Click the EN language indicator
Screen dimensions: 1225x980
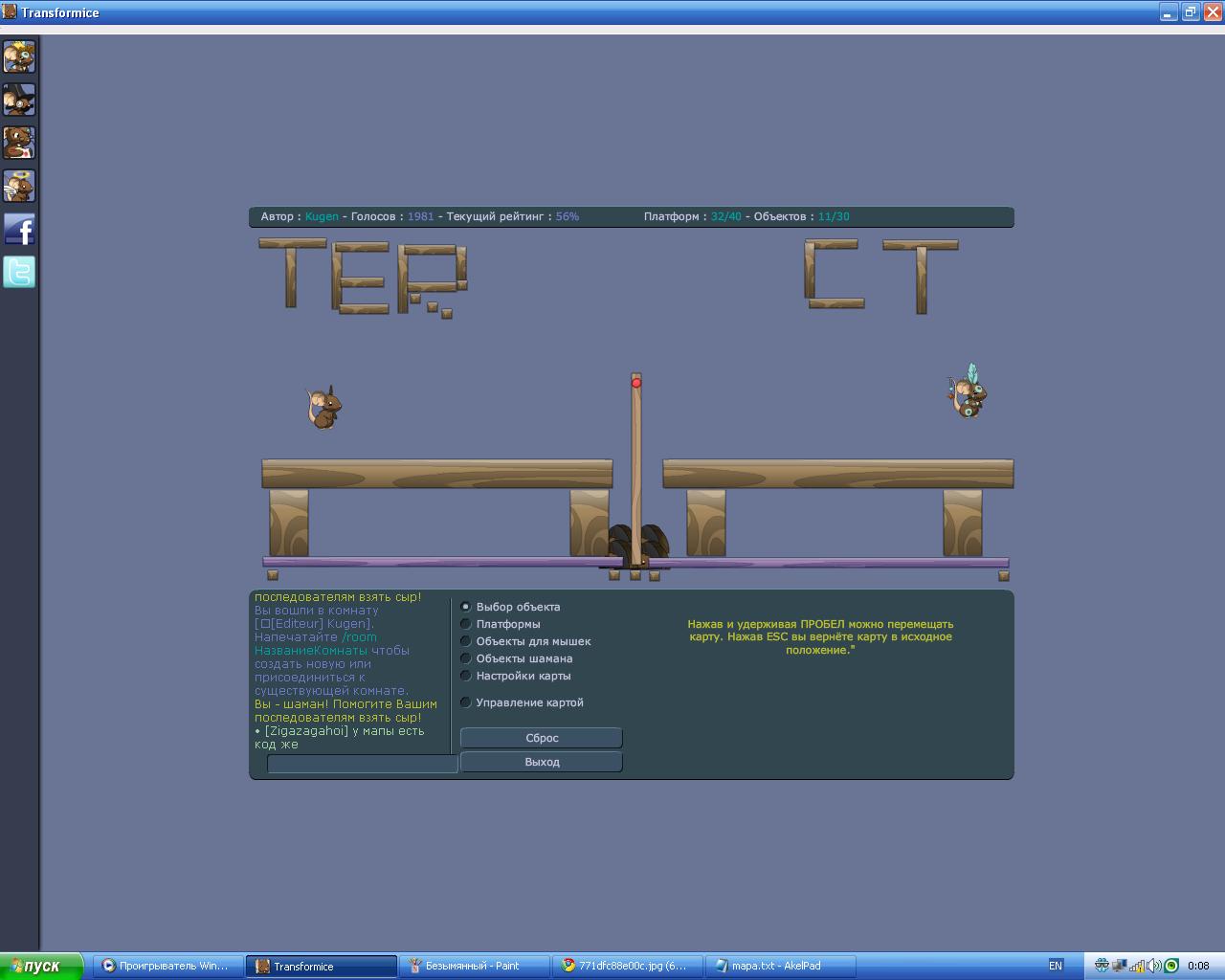1056,966
